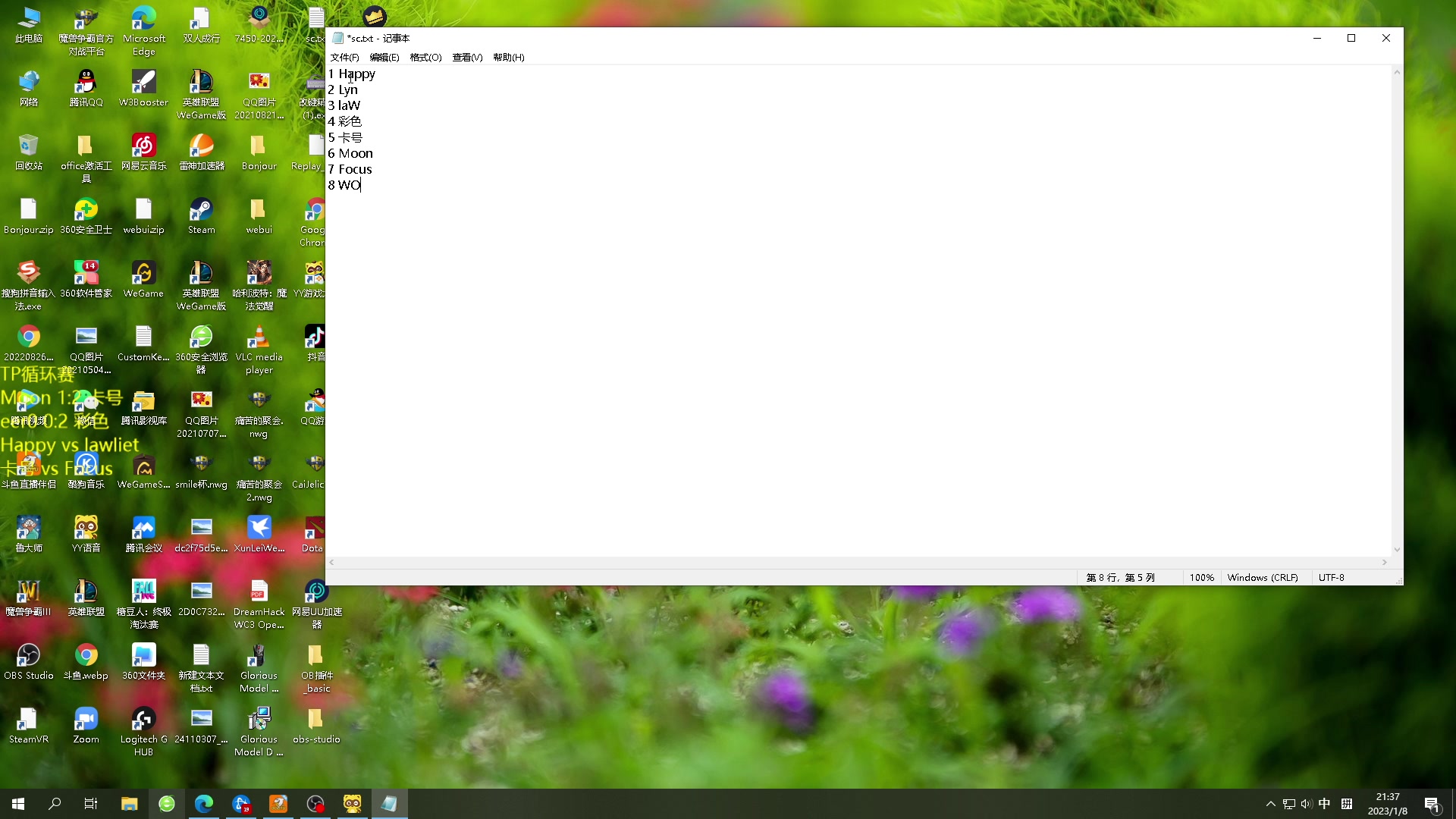Open the 查看(V) menu
Screen dimensions: 1456x819
tap(467, 58)
